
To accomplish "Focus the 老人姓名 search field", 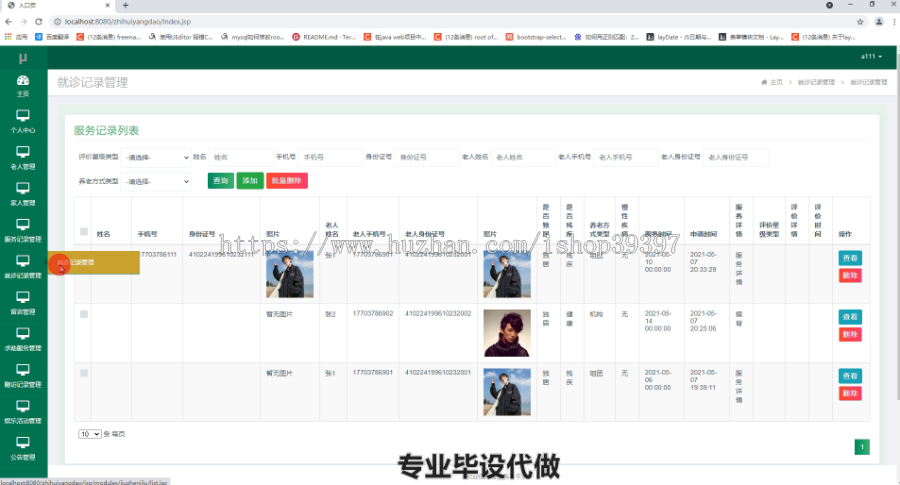I will [x=523, y=157].
